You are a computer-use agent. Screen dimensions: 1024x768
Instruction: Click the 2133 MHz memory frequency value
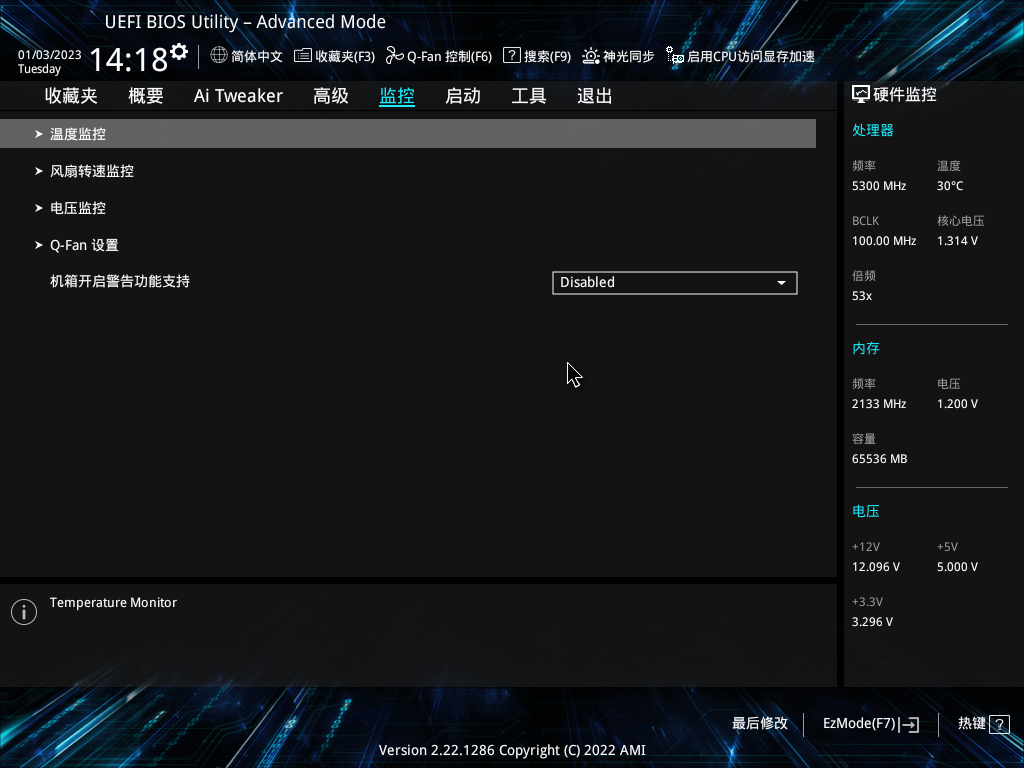879,404
